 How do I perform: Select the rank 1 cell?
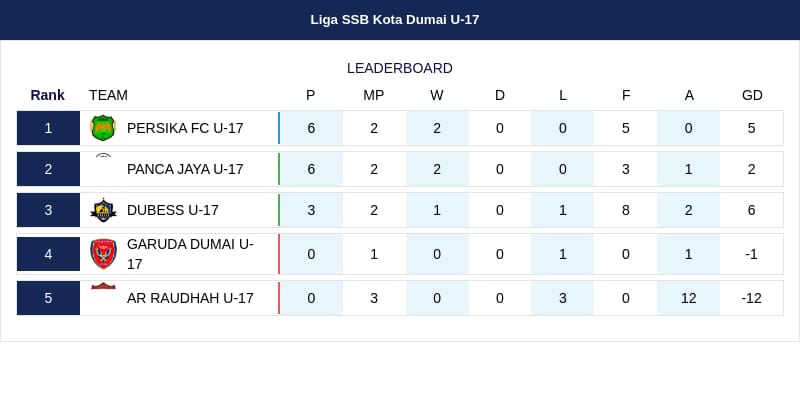(x=48, y=128)
